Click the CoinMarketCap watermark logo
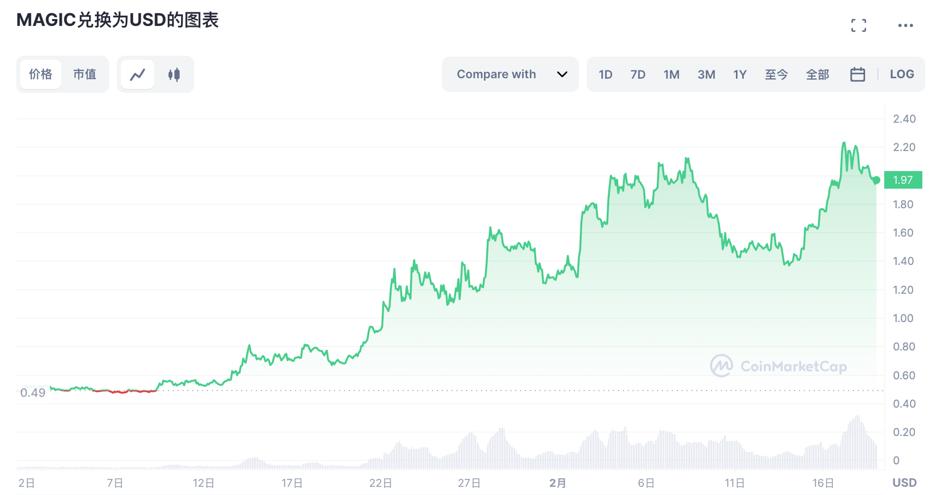This screenshot has height=495, width=939. point(779,366)
